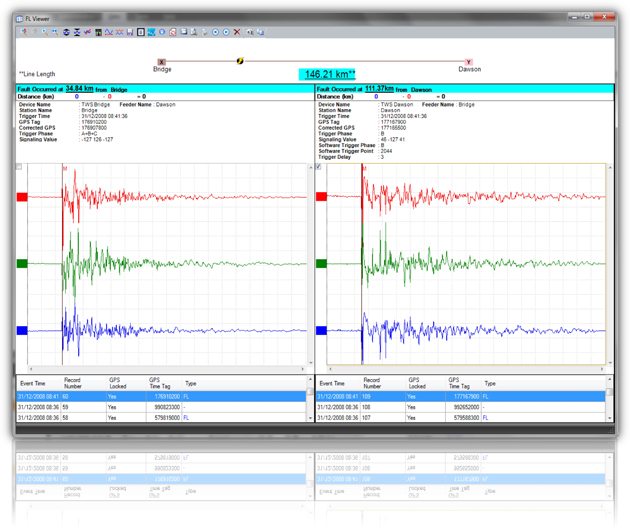Click the left scroll arrow under Bridge waveform
The height and width of the screenshot is (528, 630).
click(31, 369)
